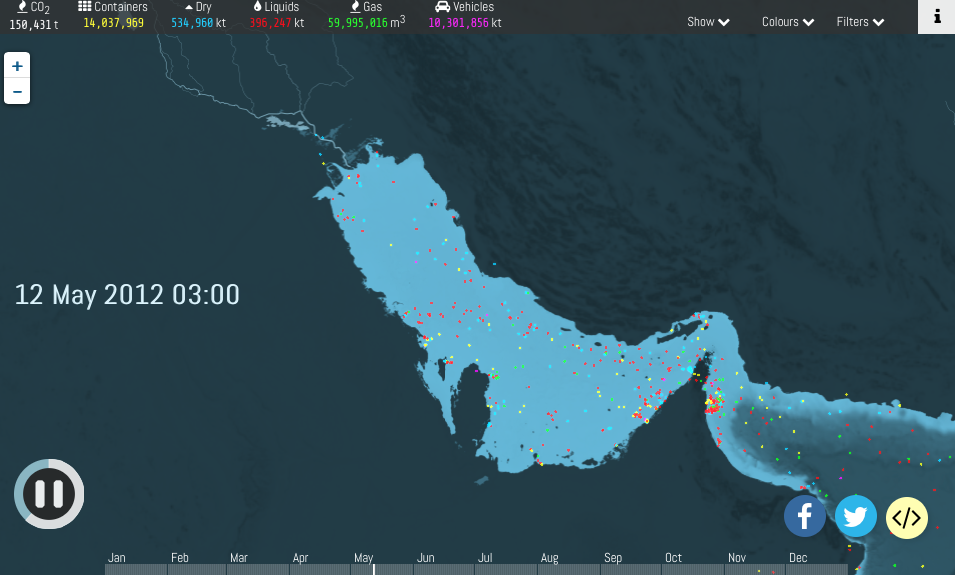The height and width of the screenshot is (575, 955).
Task: Click the Containers grid icon
Action: point(85,7)
